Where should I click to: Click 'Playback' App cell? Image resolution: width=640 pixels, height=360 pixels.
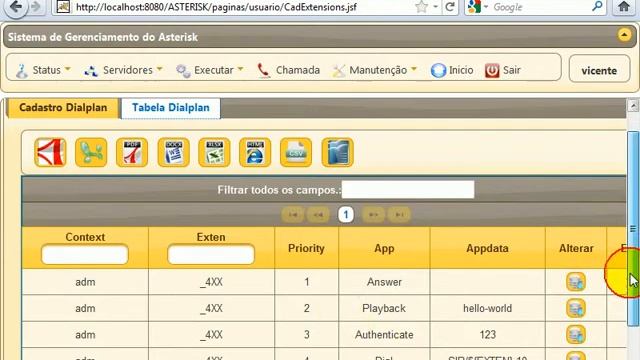click(x=384, y=309)
